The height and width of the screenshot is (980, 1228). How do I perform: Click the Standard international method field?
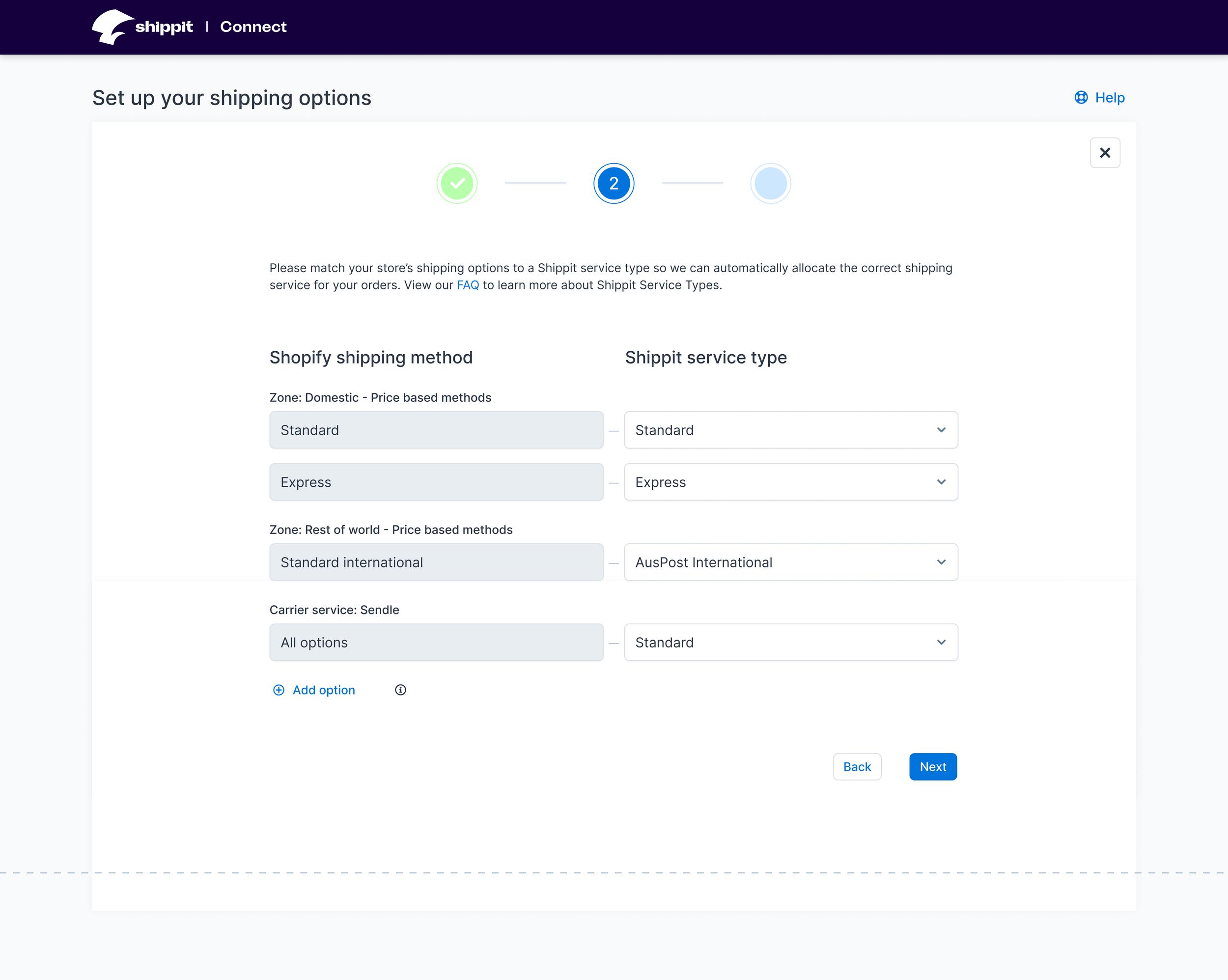click(436, 562)
